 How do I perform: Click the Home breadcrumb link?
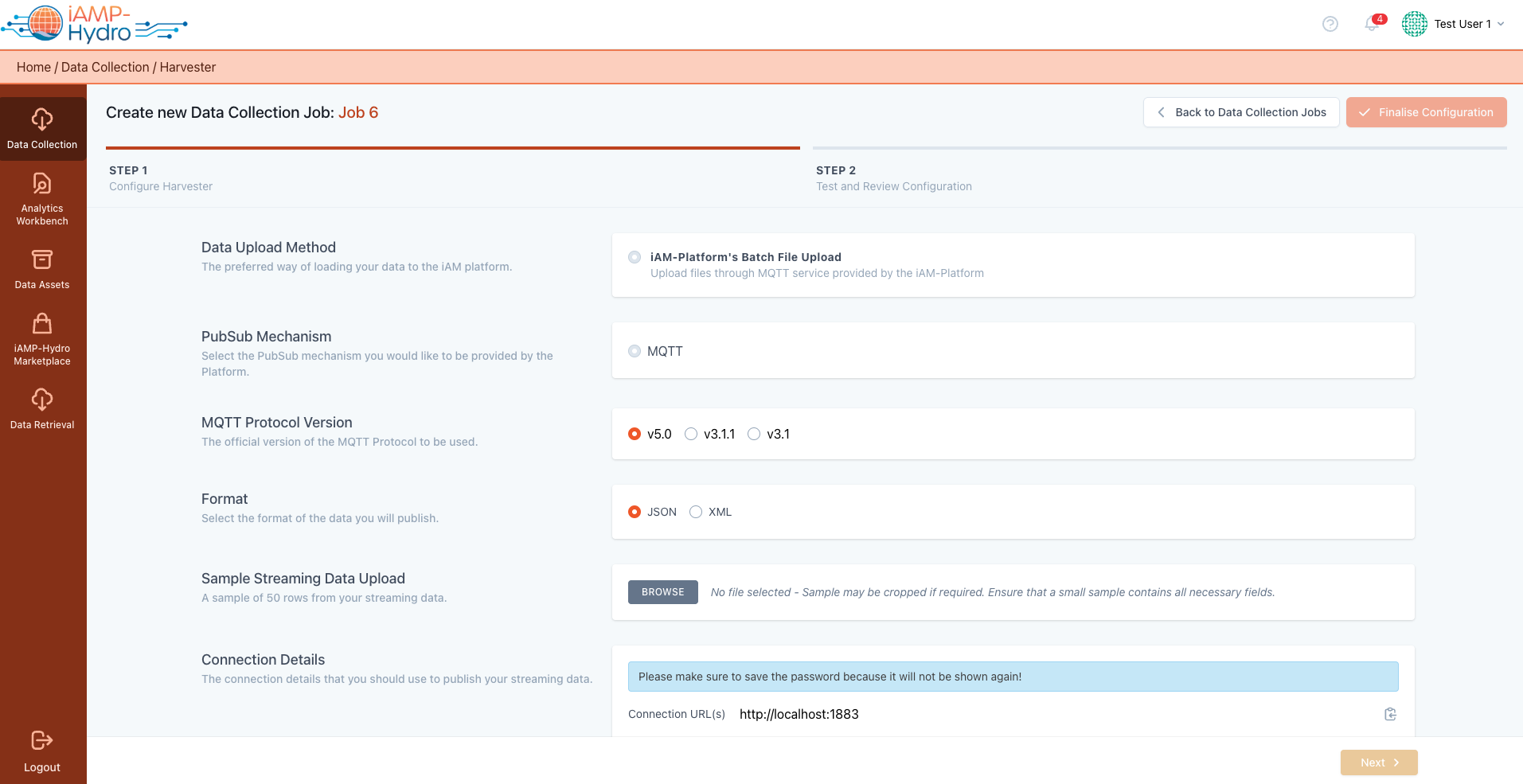[x=33, y=67]
